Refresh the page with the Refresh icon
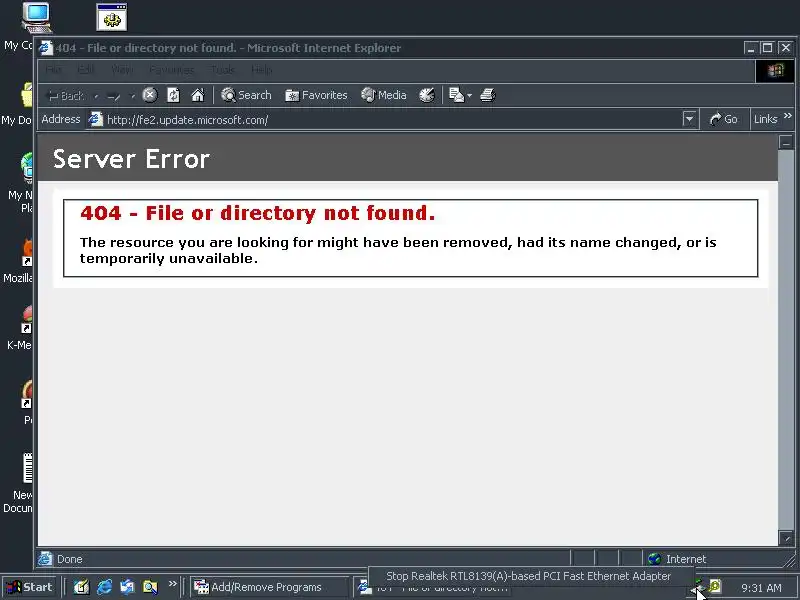Viewport: 800px width, 600px height. (173, 95)
